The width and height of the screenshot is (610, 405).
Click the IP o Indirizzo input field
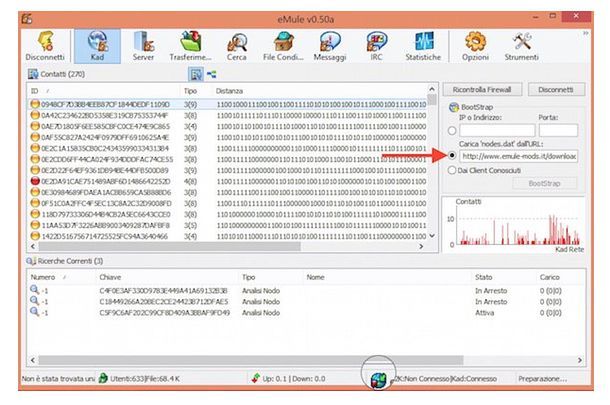(x=497, y=130)
